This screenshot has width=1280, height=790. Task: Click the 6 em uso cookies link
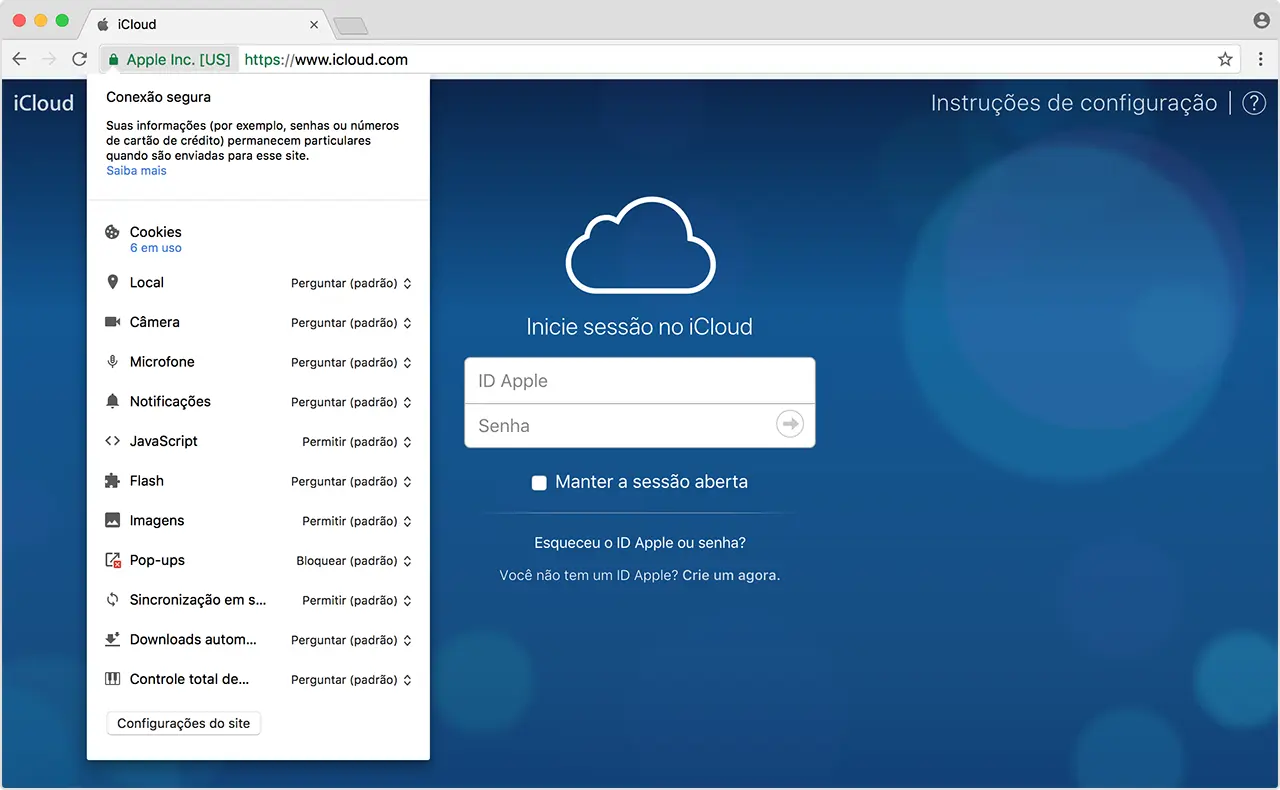point(156,248)
